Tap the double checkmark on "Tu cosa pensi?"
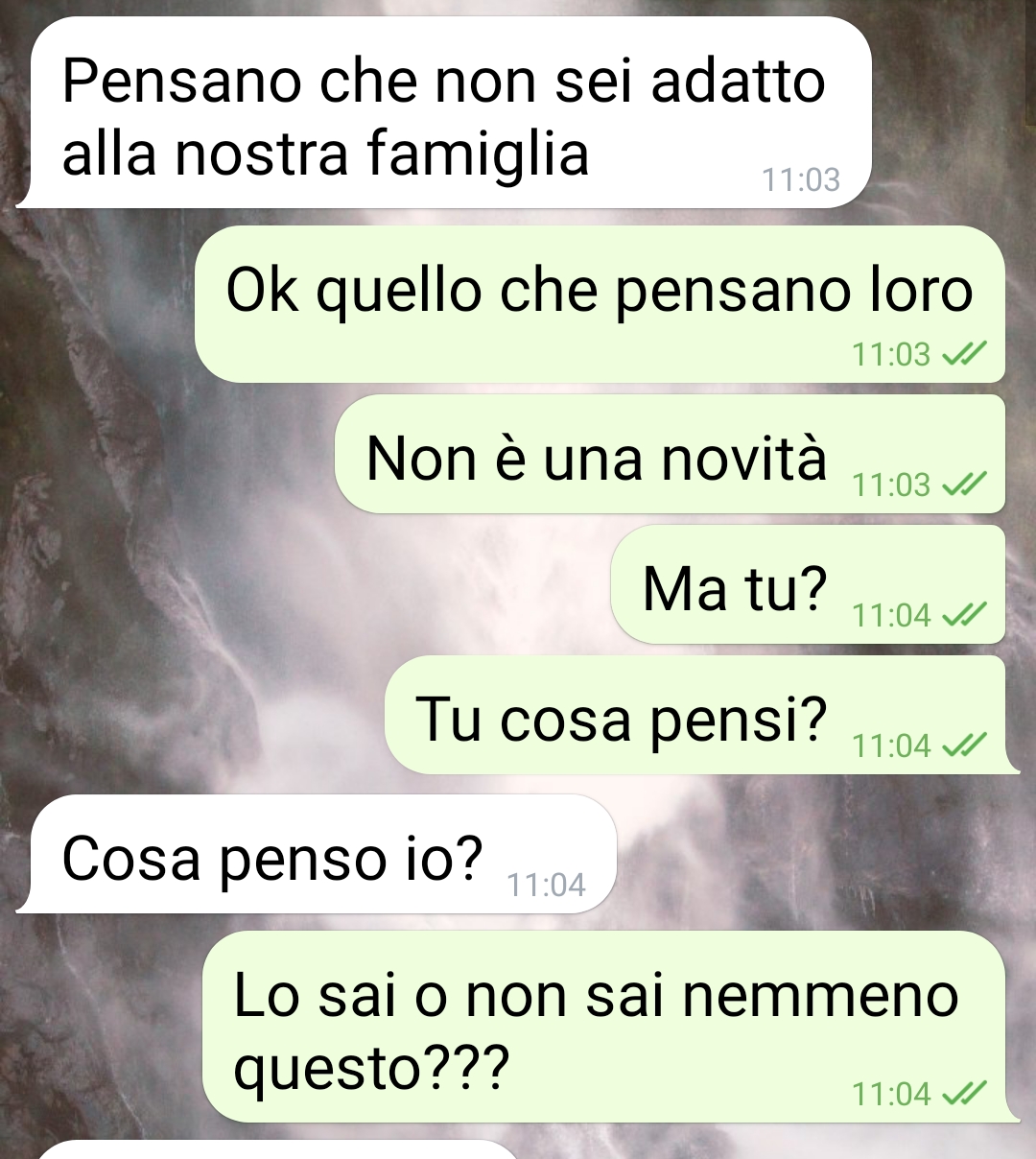The image size is (1036, 1159). pyautogui.click(x=963, y=746)
